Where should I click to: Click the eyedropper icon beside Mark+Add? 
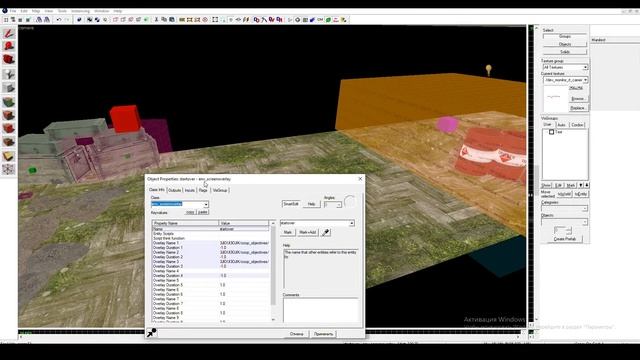[325, 233]
